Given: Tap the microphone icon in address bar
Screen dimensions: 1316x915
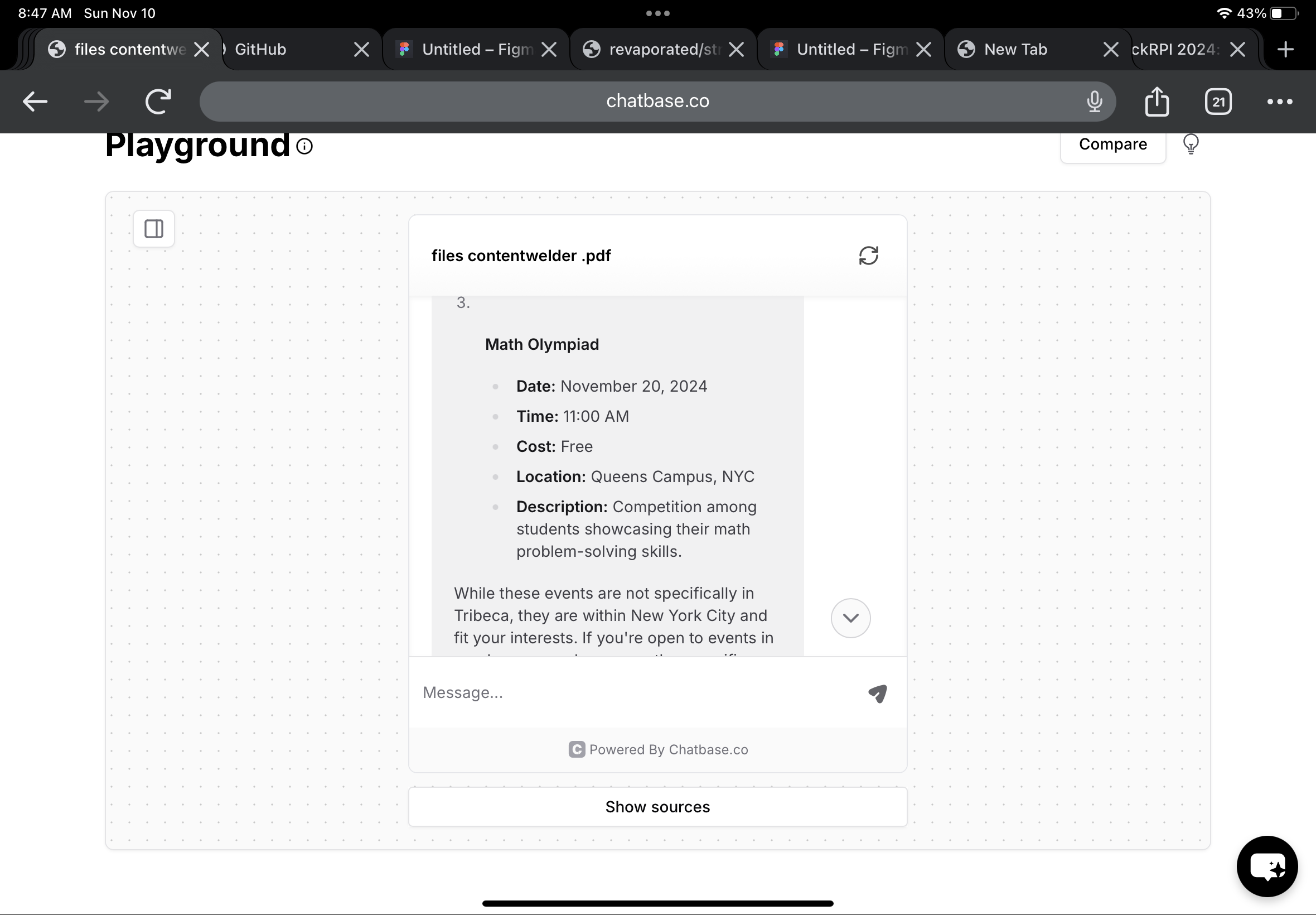Looking at the screenshot, I should pyautogui.click(x=1094, y=102).
